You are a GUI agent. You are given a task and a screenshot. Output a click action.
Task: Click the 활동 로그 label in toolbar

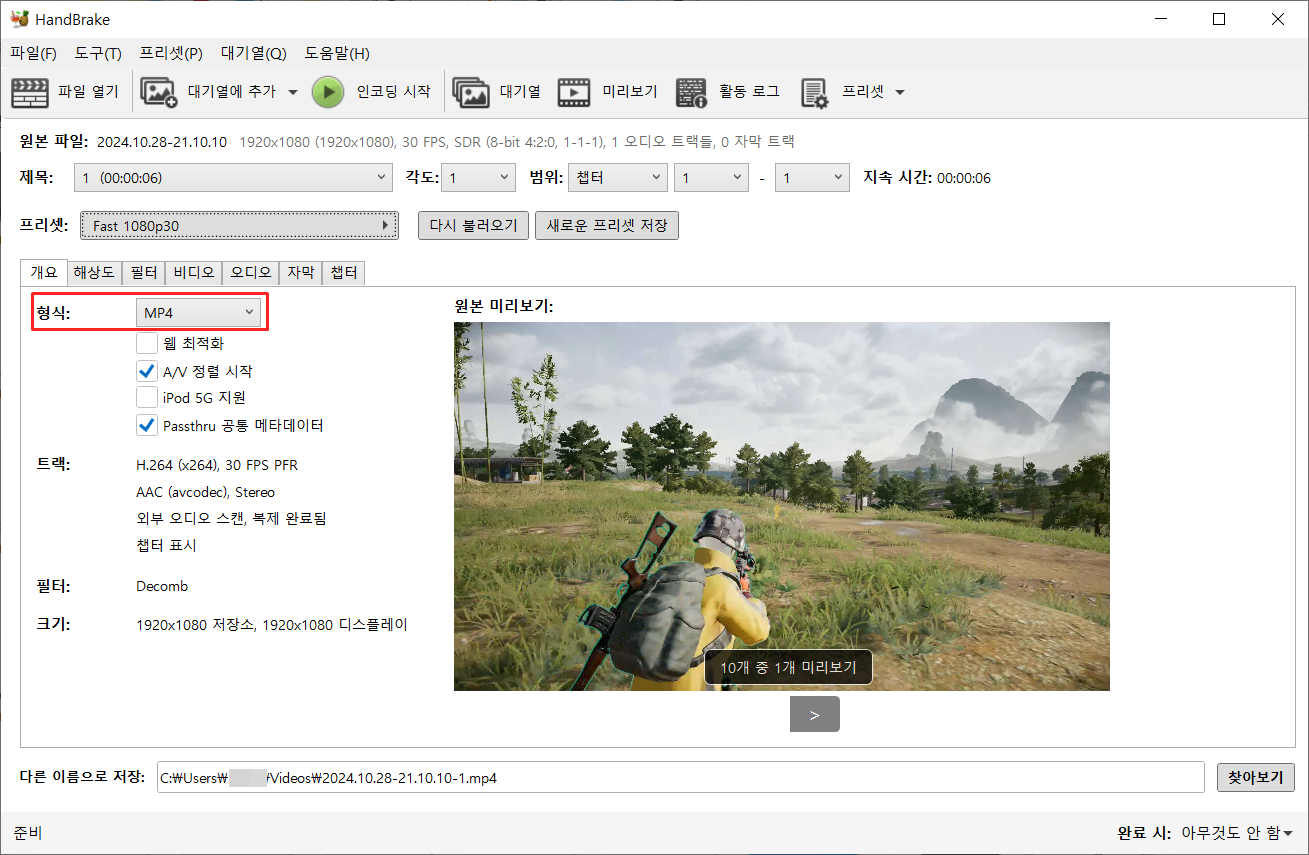point(749,92)
